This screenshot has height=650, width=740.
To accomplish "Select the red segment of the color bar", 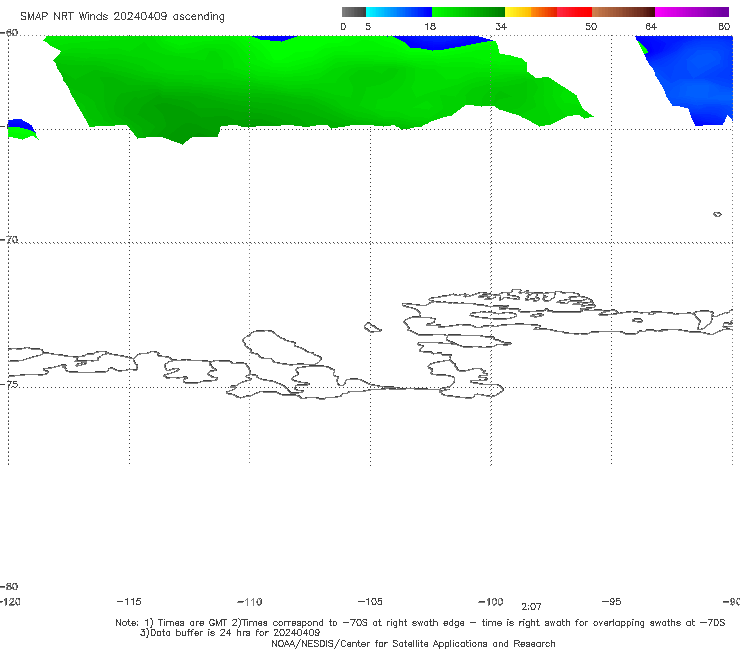I will point(575,12).
